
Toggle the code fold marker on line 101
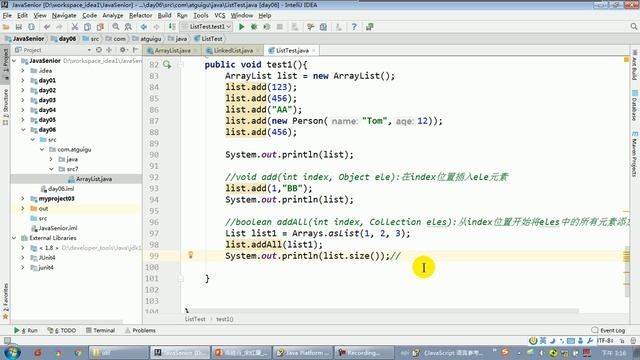pyautogui.click(x=180, y=278)
